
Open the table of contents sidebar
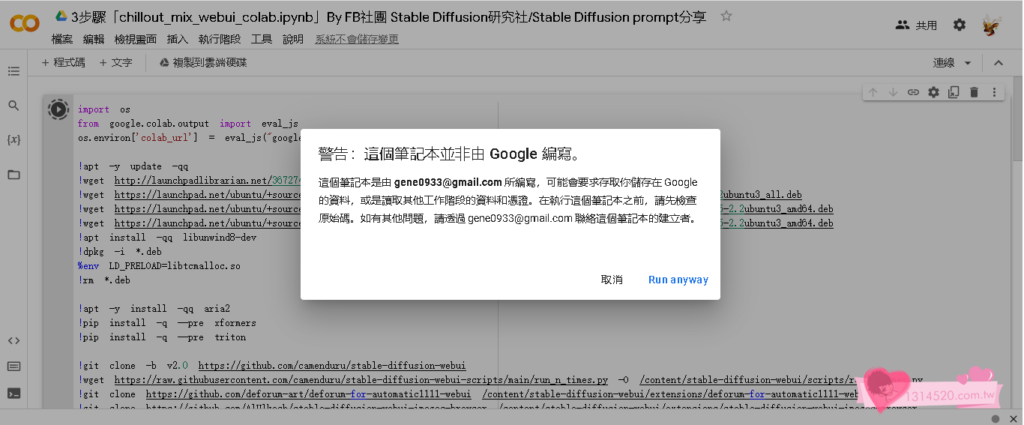click(14, 71)
